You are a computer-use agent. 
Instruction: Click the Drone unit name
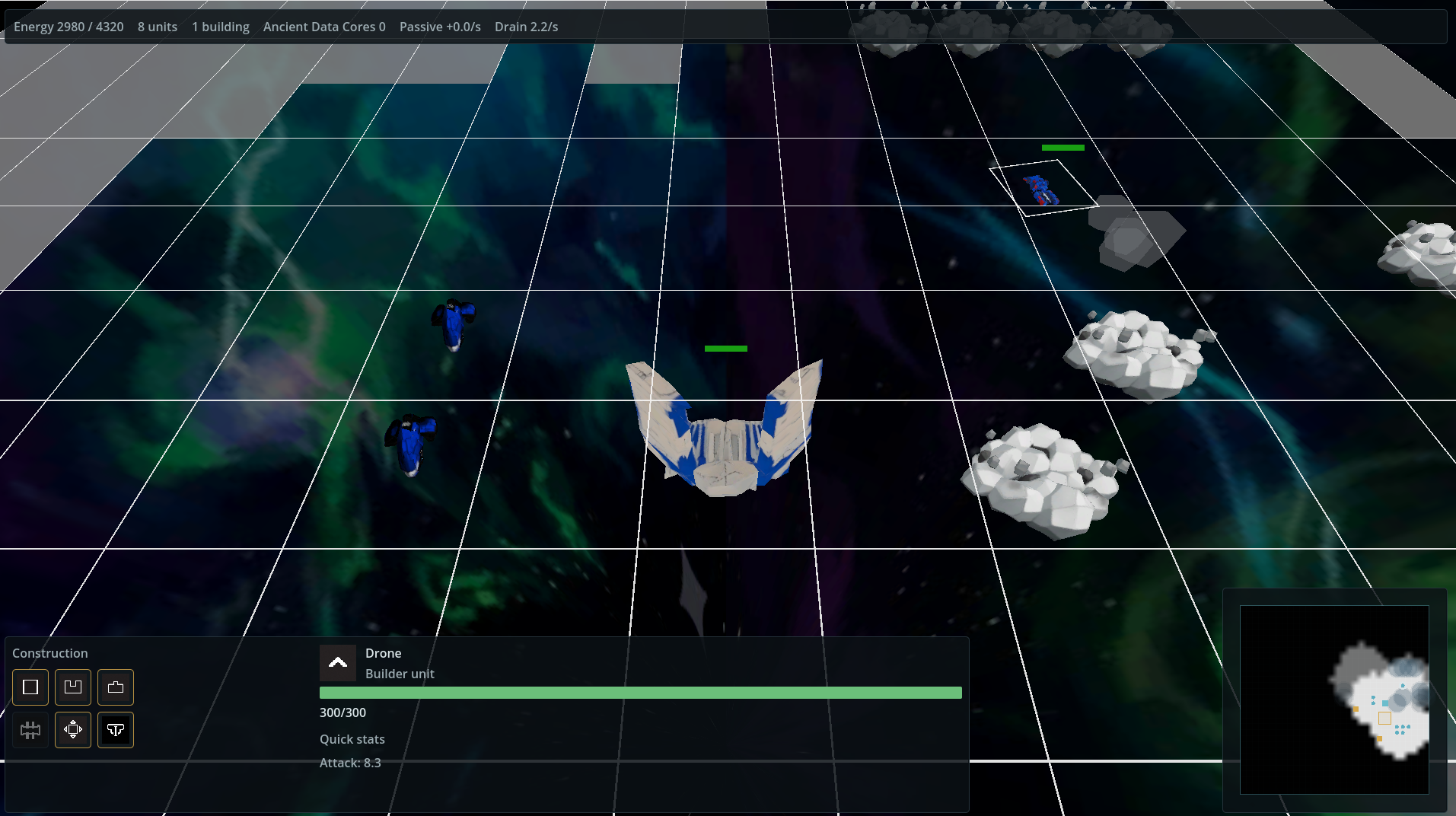coord(383,653)
